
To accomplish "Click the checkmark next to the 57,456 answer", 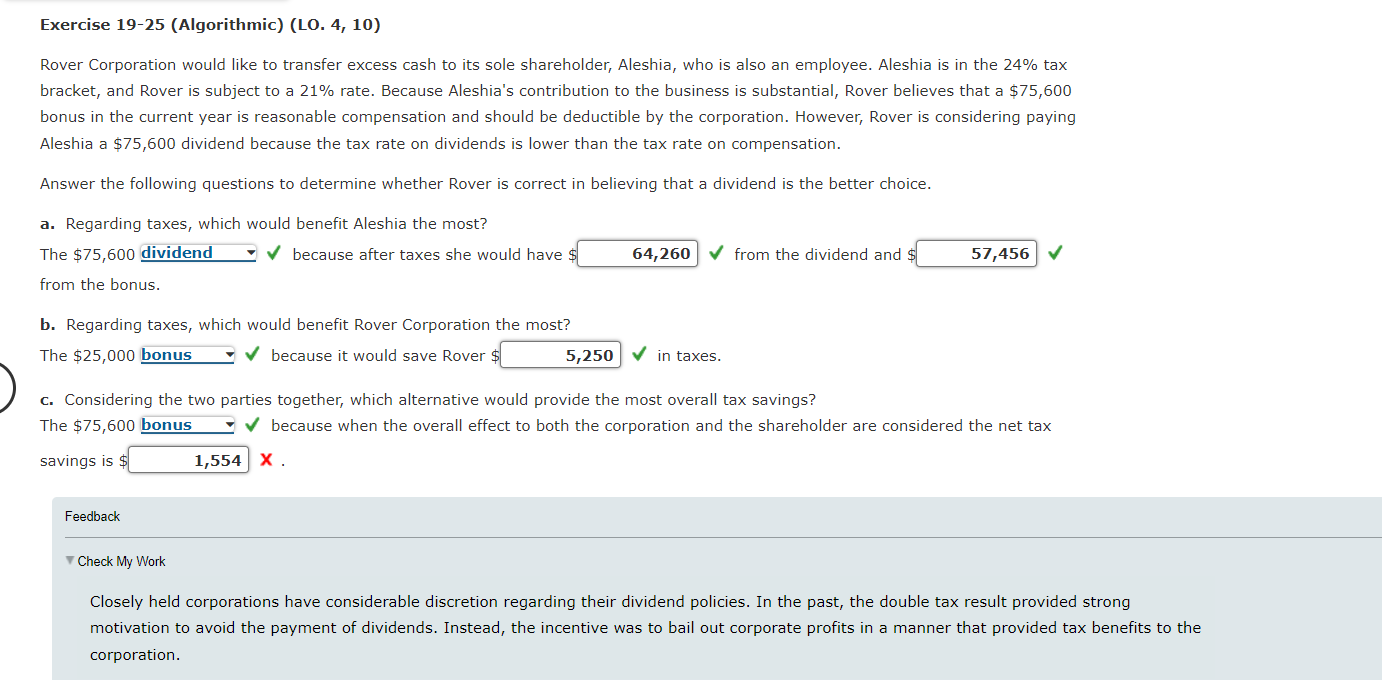I will 1055,253.
